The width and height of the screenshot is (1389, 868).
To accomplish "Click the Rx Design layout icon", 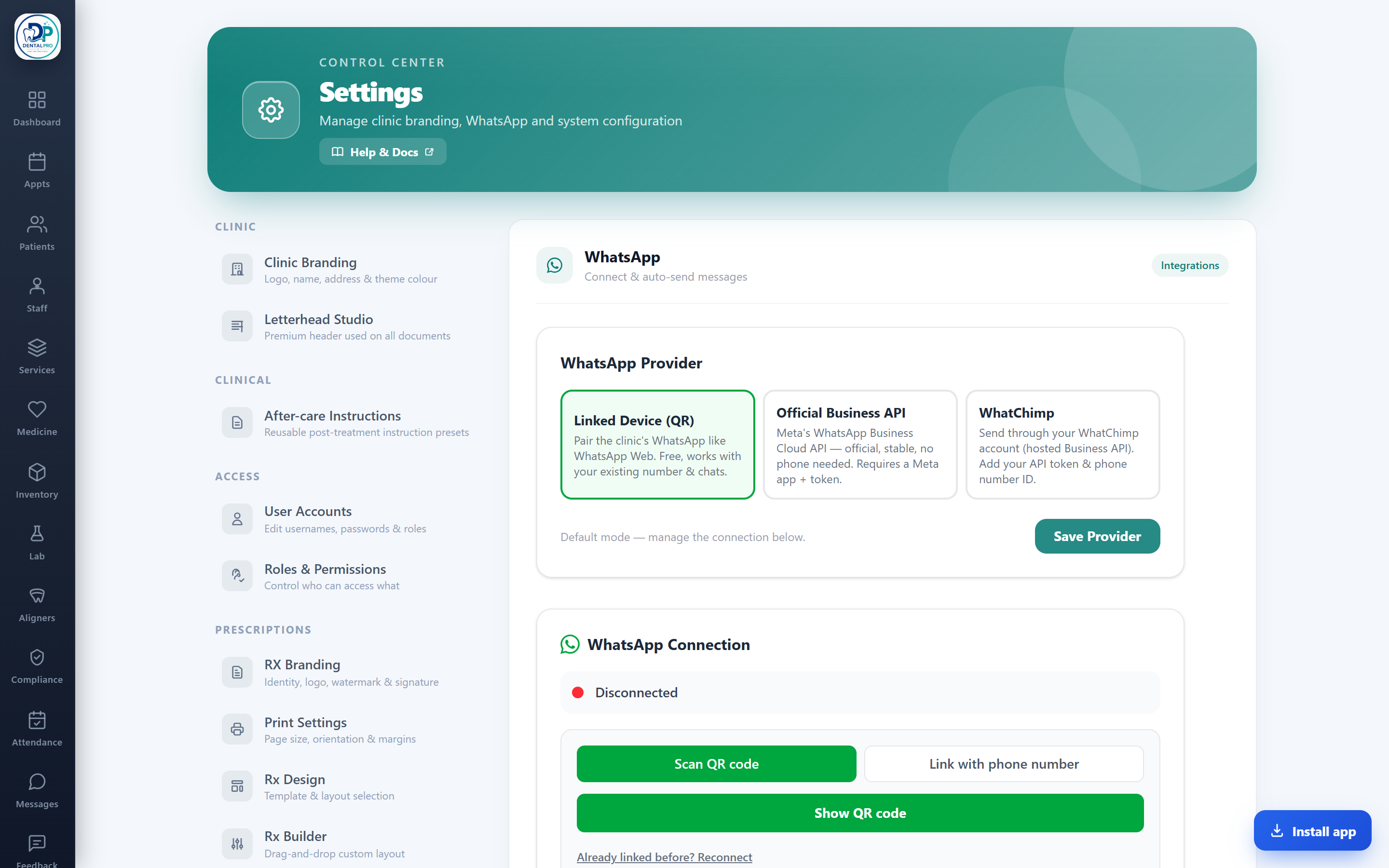I will pyautogui.click(x=237, y=786).
